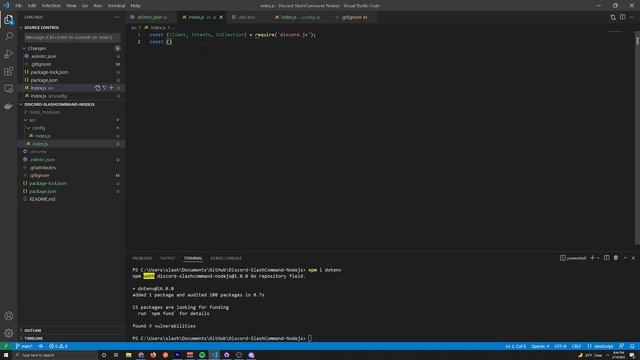
Task: Open notifications bell in status bar
Action: tap(632, 346)
